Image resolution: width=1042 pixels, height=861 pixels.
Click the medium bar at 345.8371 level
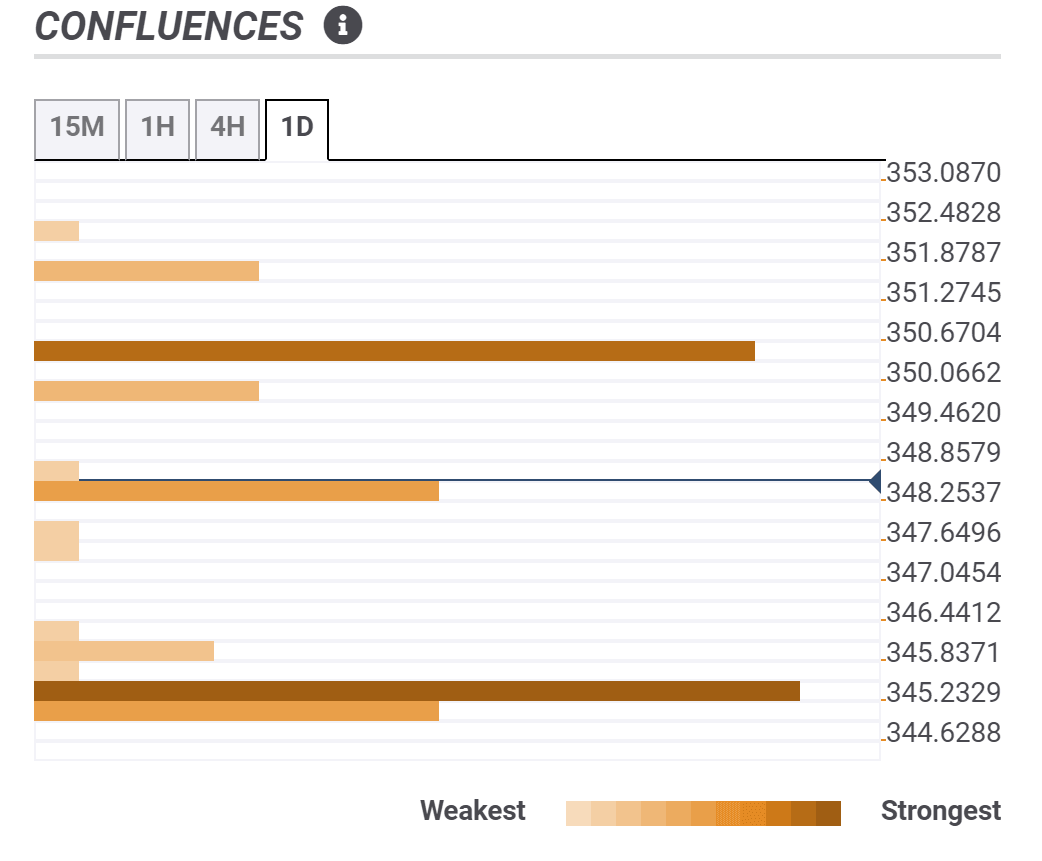pyautogui.click(x=124, y=651)
